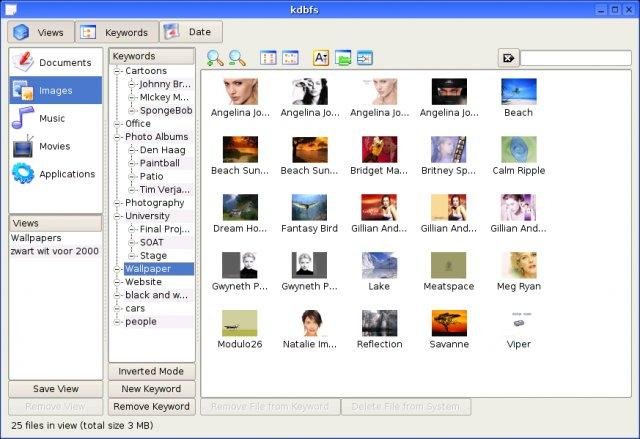Select the Stage keyword

(153, 256)
